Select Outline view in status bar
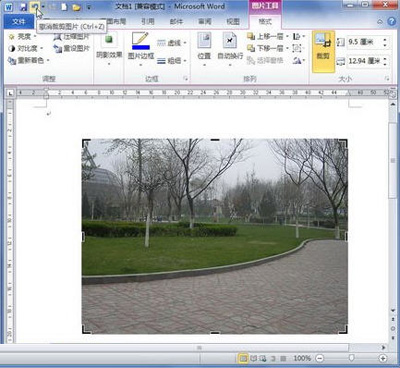The width and height of the screenshot is (400, 368). point(273,358)
